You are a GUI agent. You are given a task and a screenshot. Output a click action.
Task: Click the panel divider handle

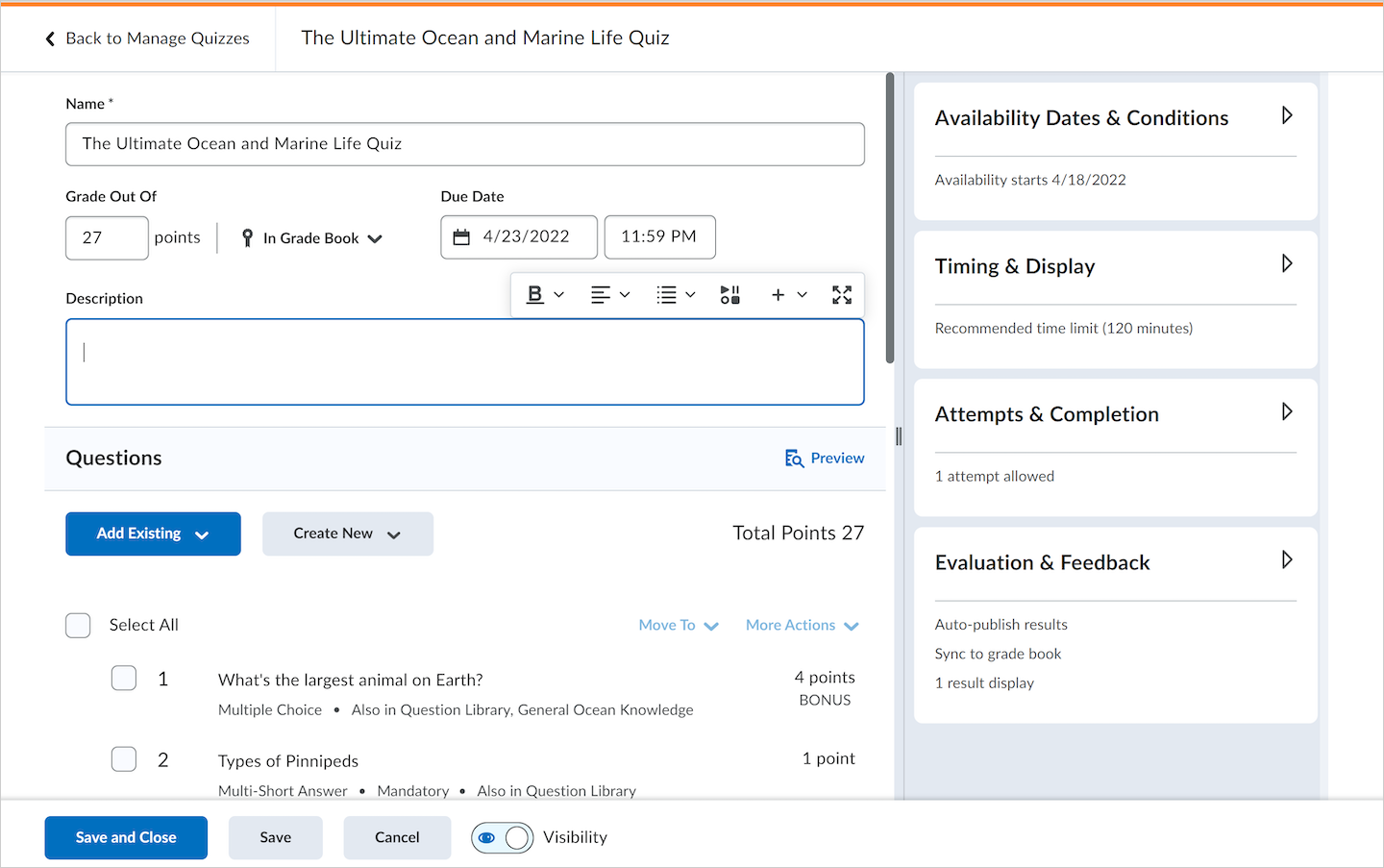coord(899,436)
